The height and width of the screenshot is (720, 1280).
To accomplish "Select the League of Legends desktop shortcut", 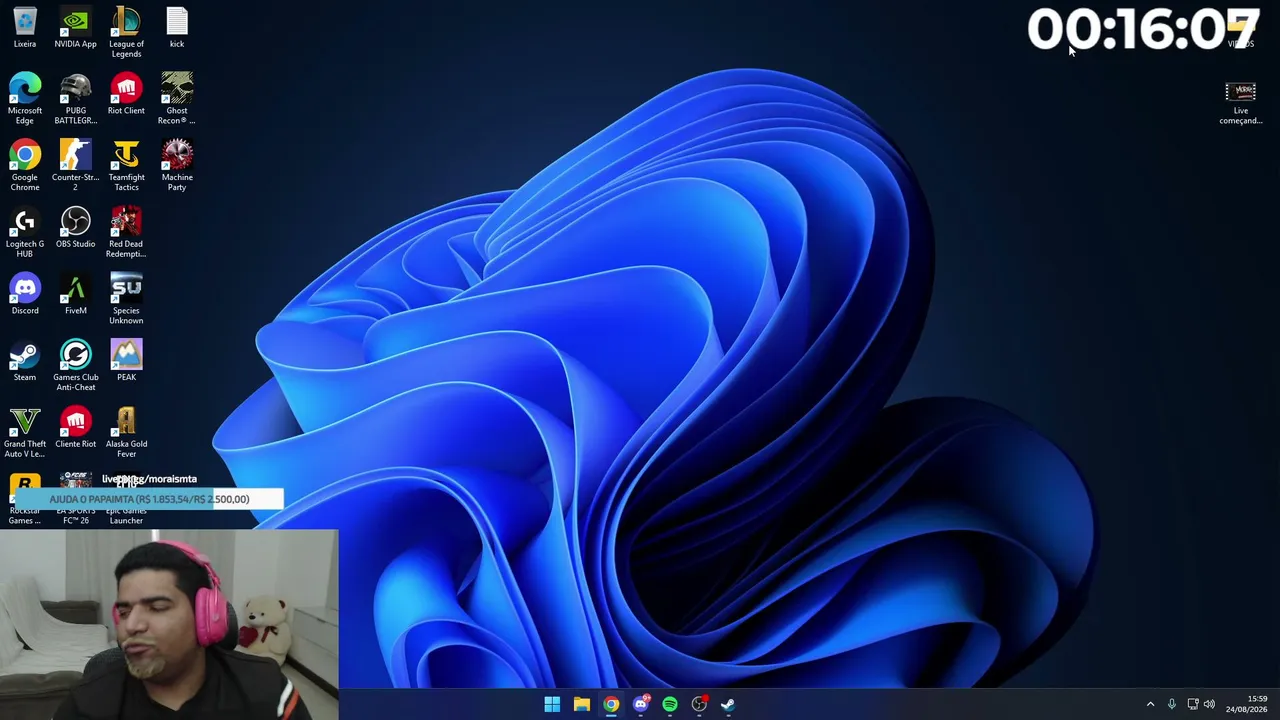I will pos(126,32).
